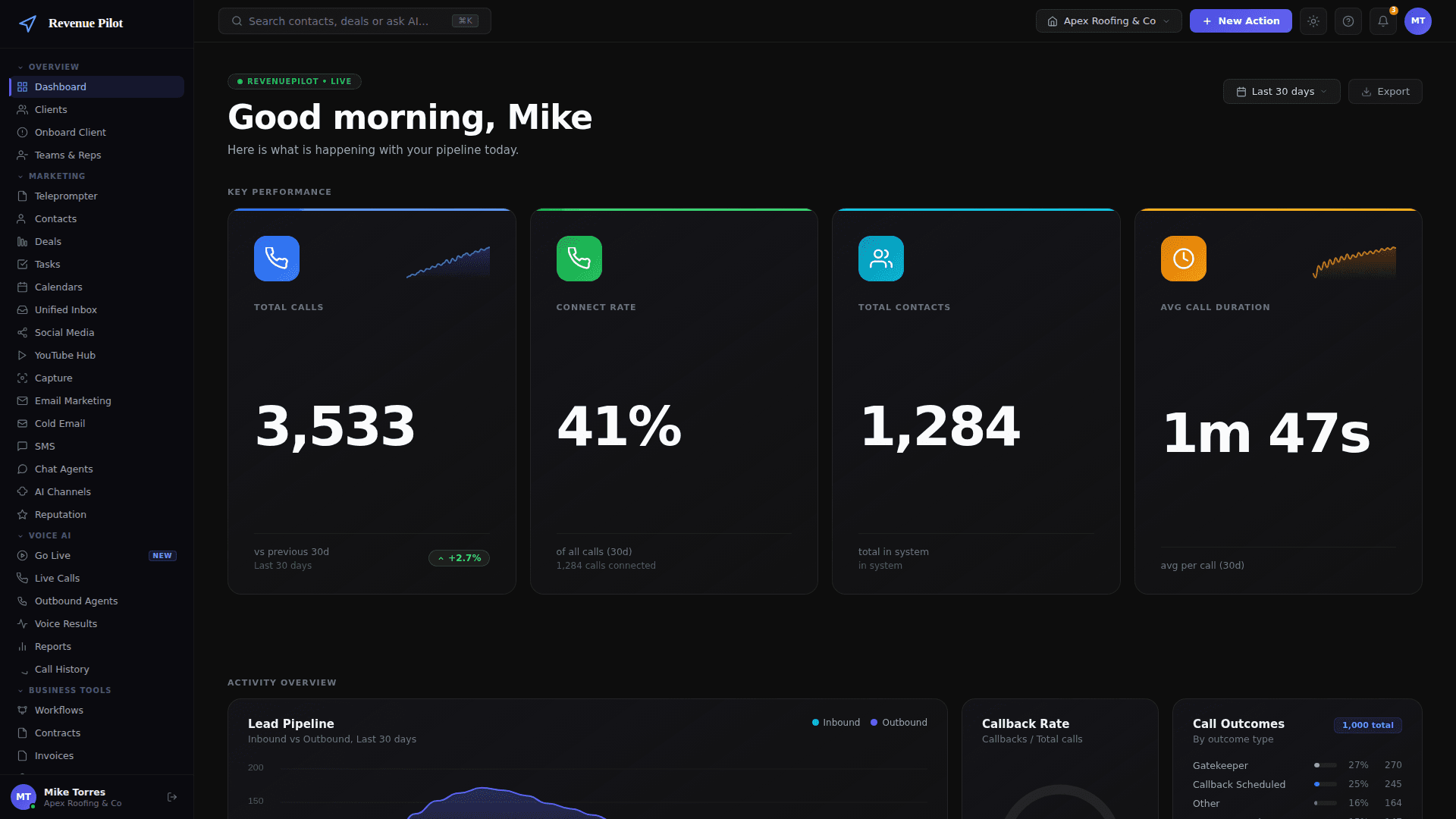
Task: Click the Teleprompter sidebar icon
Action: coord(22,196)
